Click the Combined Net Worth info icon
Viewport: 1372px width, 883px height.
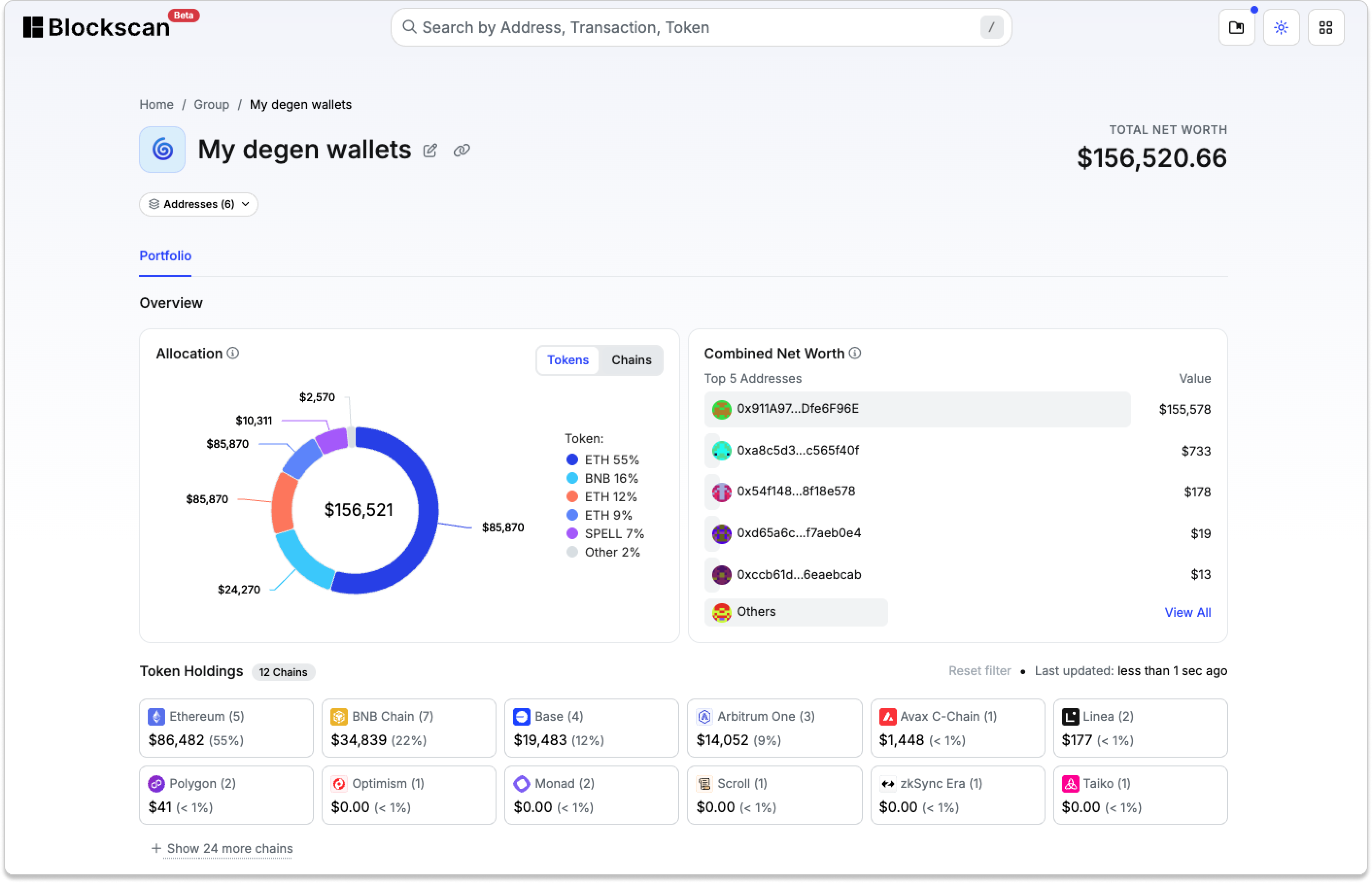855,353
